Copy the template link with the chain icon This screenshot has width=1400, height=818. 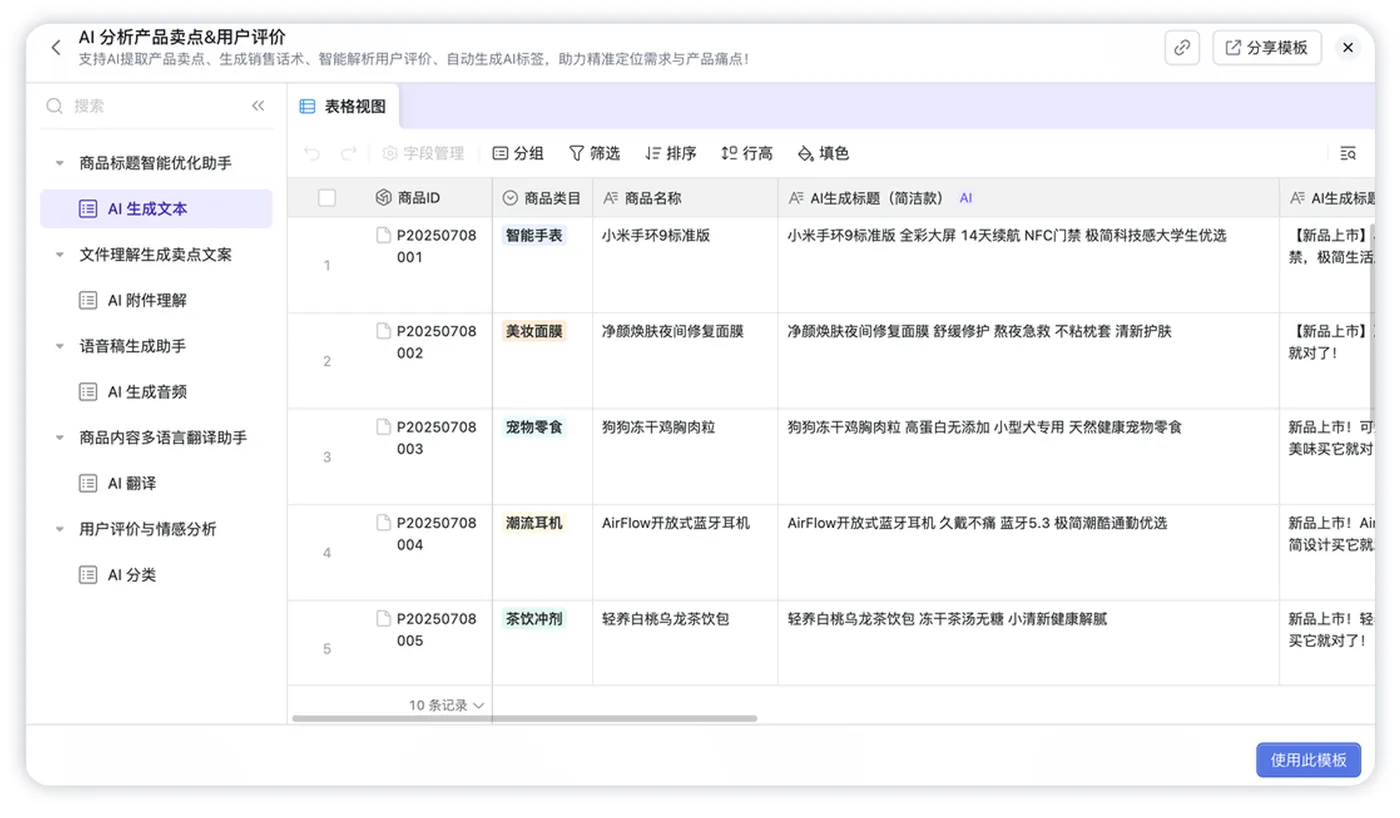click(1182, 47)
